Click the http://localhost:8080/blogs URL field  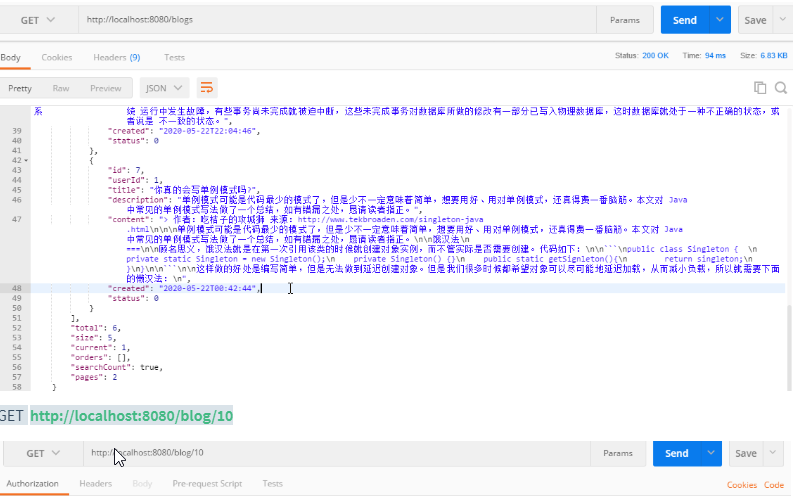tap(337, 20)
